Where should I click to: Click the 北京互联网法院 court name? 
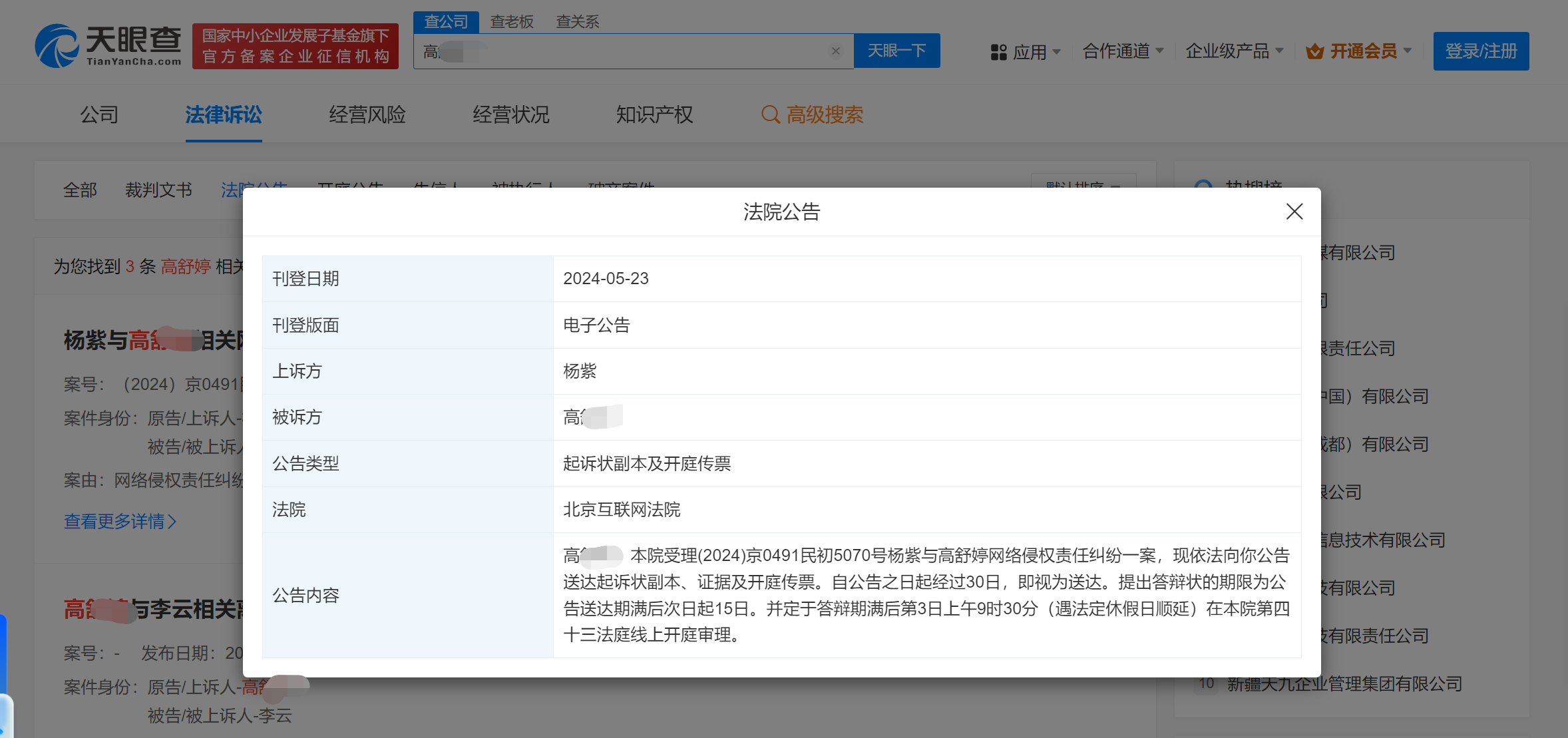[x=622, y=509]
